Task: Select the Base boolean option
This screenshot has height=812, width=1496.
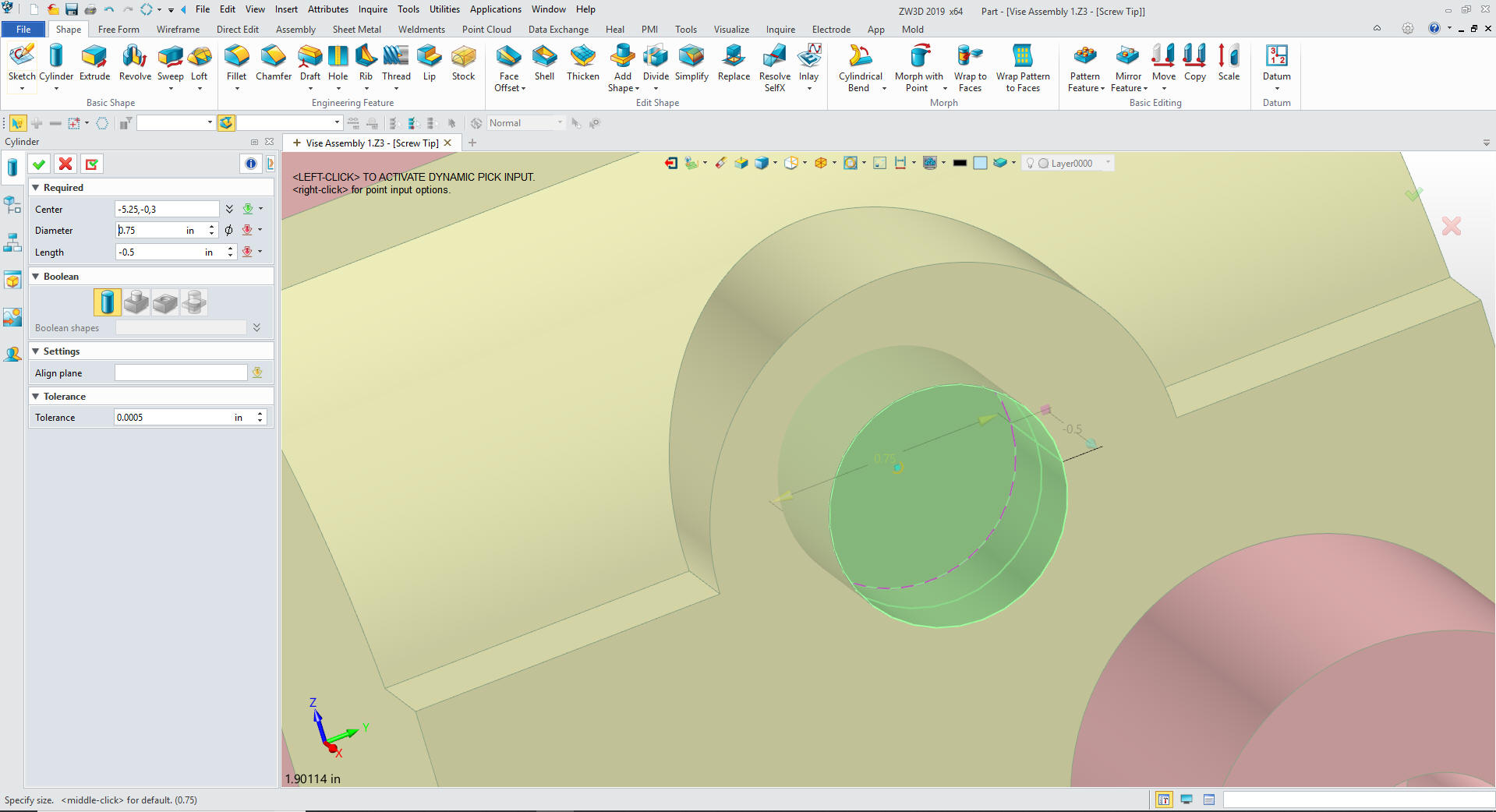Action: pyautogui.click(x=108, y=302)
